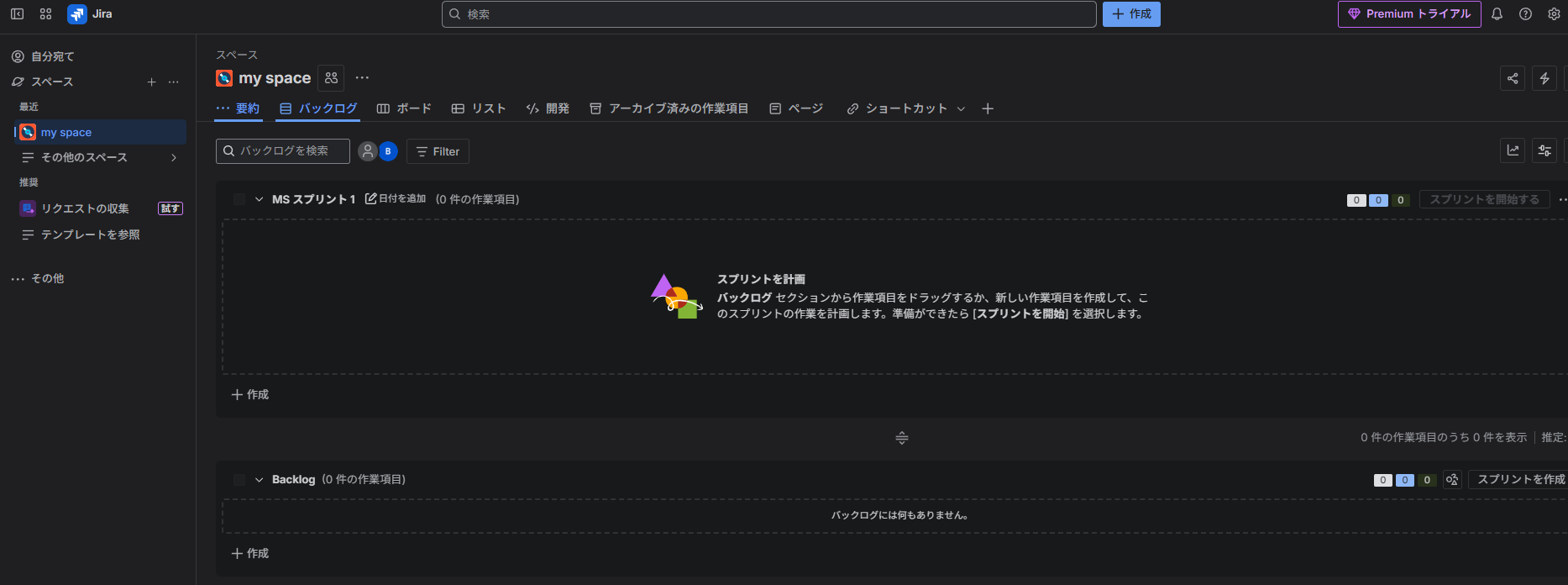This screenshot has width=1568, height=585.
Task: Click the Backlog linked items icon
Action: click(x=1452, y=480)
